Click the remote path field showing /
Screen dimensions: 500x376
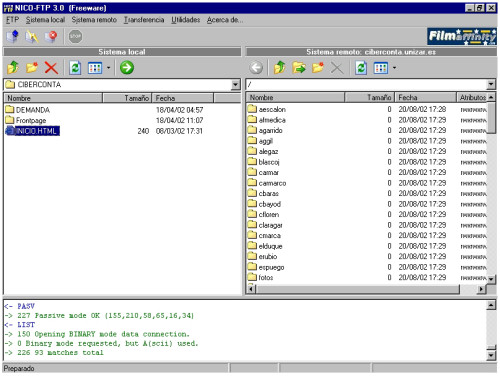click(366, 84)
